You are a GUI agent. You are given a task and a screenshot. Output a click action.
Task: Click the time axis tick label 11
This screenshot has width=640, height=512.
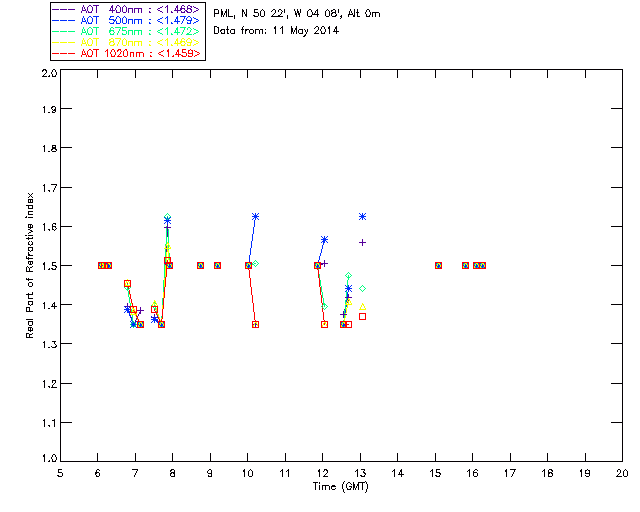pyautogui.click(x=285, y=473)
